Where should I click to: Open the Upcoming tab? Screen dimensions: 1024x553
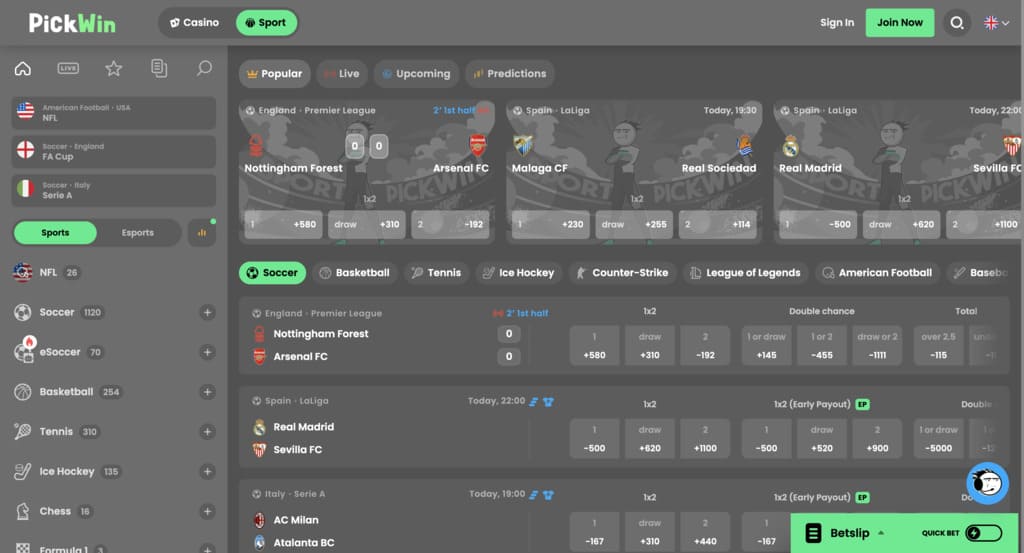pos(417,74)
